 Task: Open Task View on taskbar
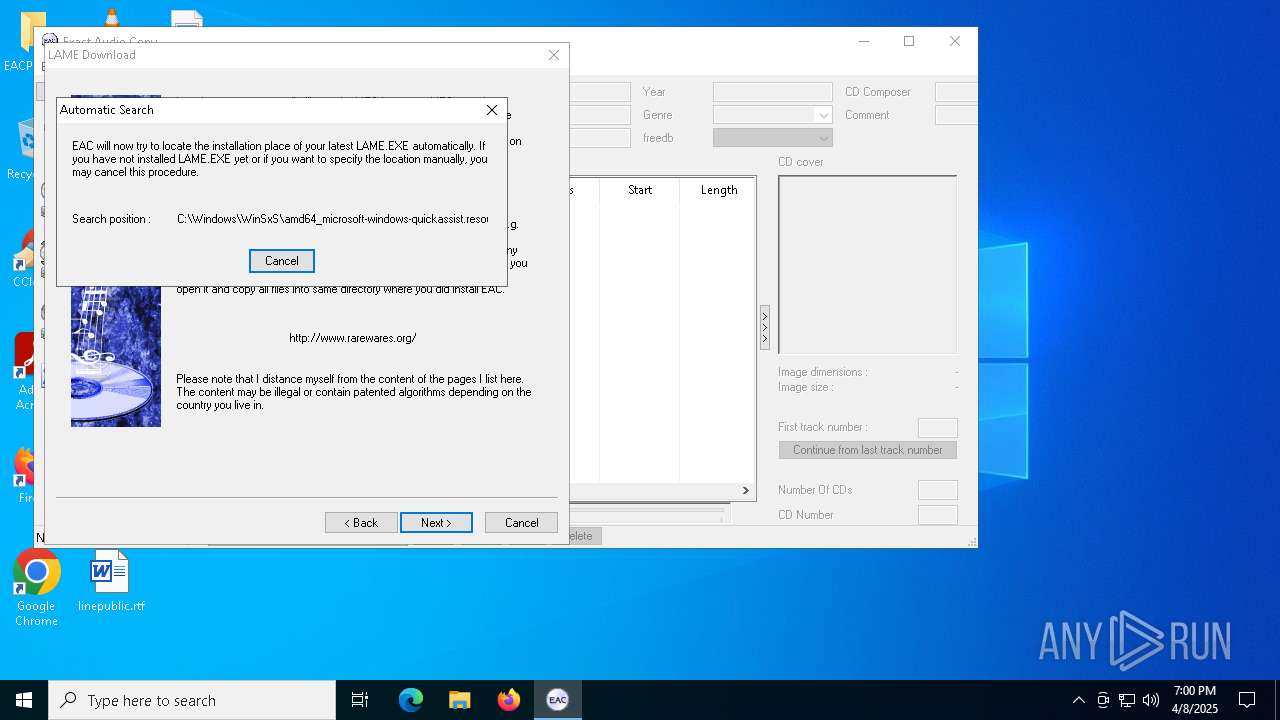[360, 700]
